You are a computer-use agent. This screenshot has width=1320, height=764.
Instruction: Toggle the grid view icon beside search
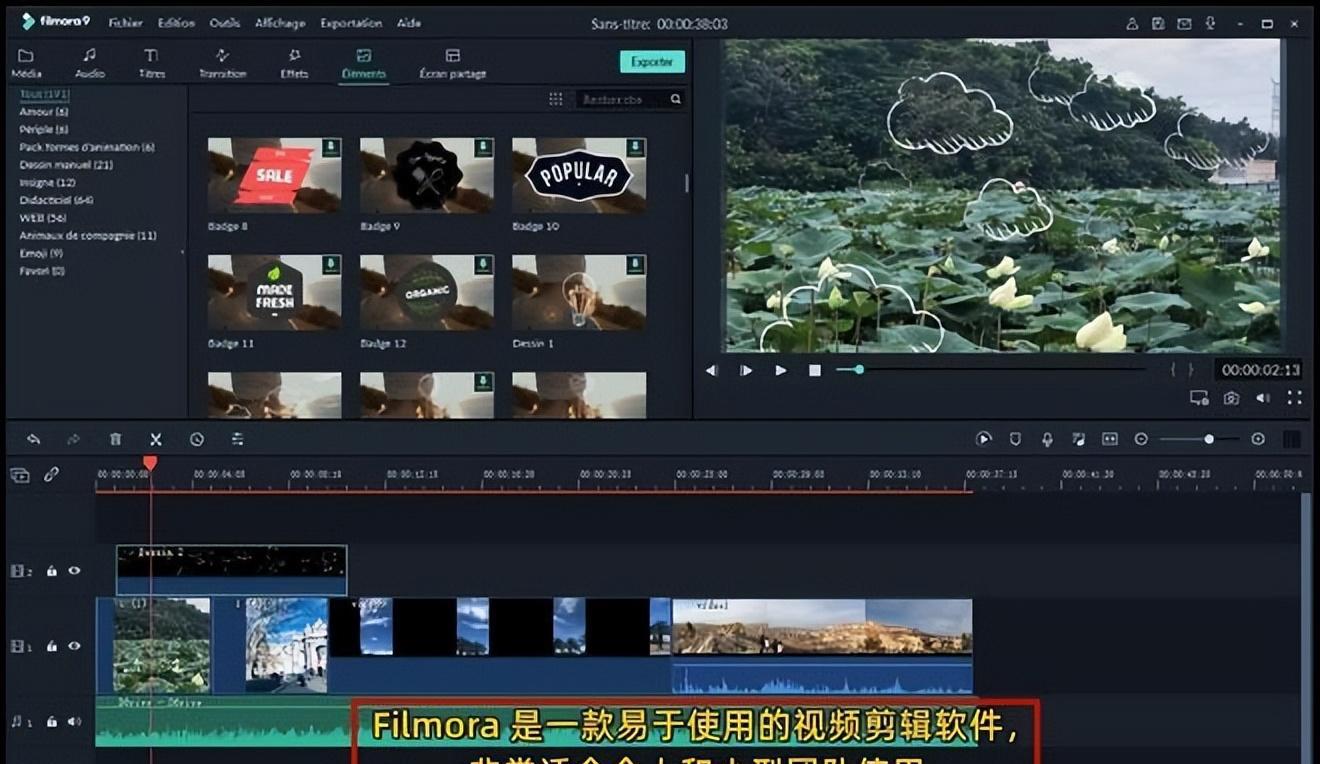point(555,99)
